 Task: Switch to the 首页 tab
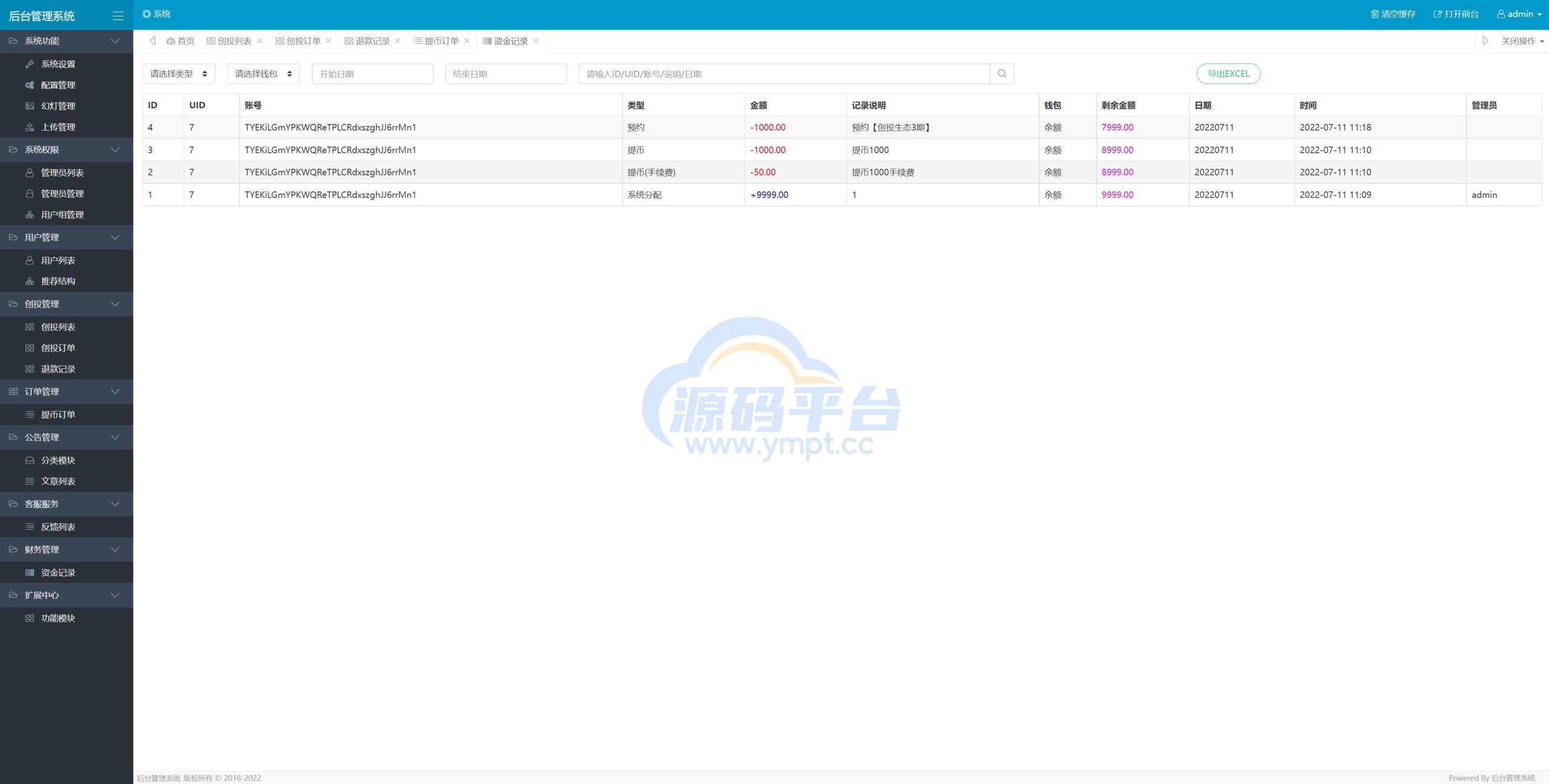point(180,41)
